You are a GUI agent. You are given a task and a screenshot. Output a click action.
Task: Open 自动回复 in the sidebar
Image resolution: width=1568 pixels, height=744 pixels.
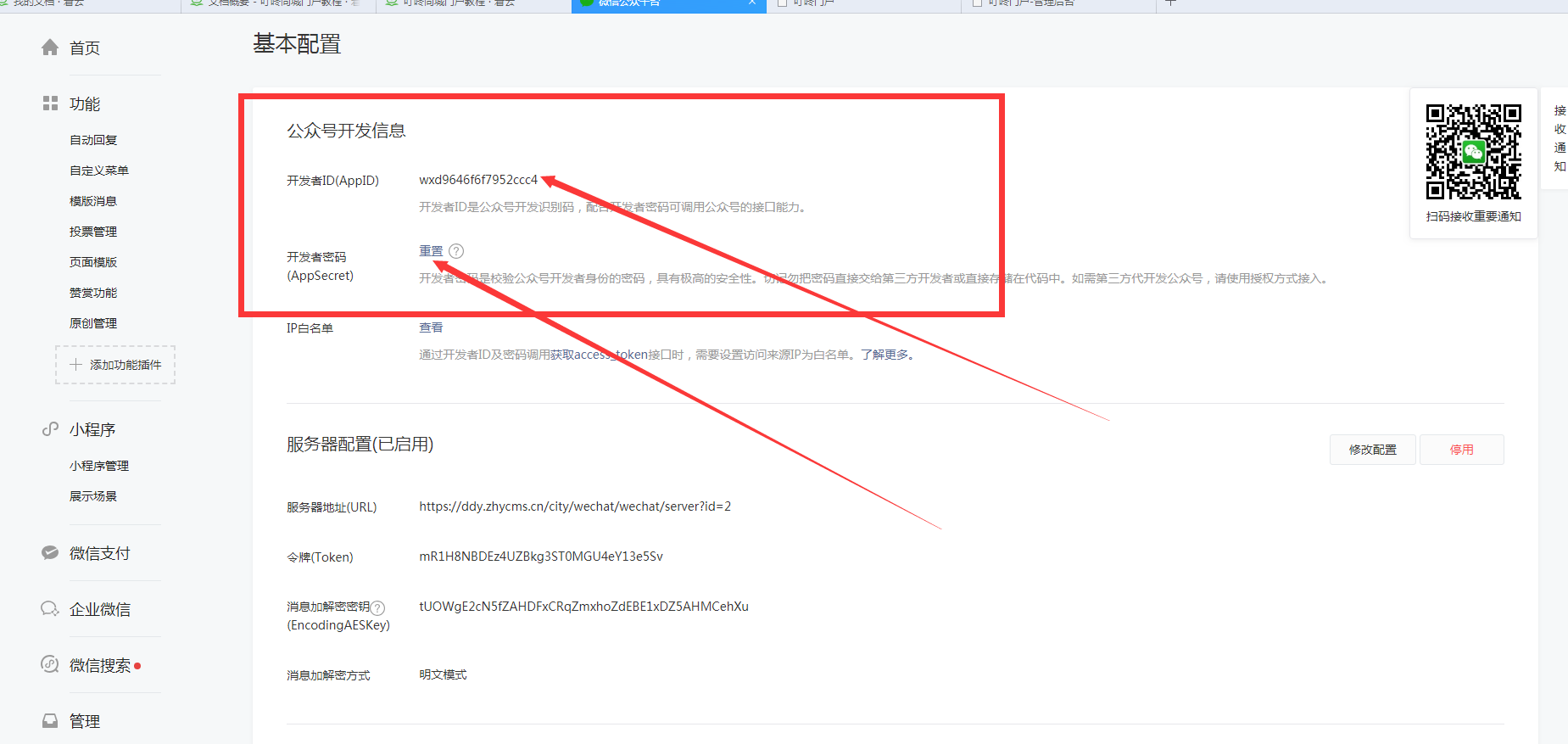[93, 140]
